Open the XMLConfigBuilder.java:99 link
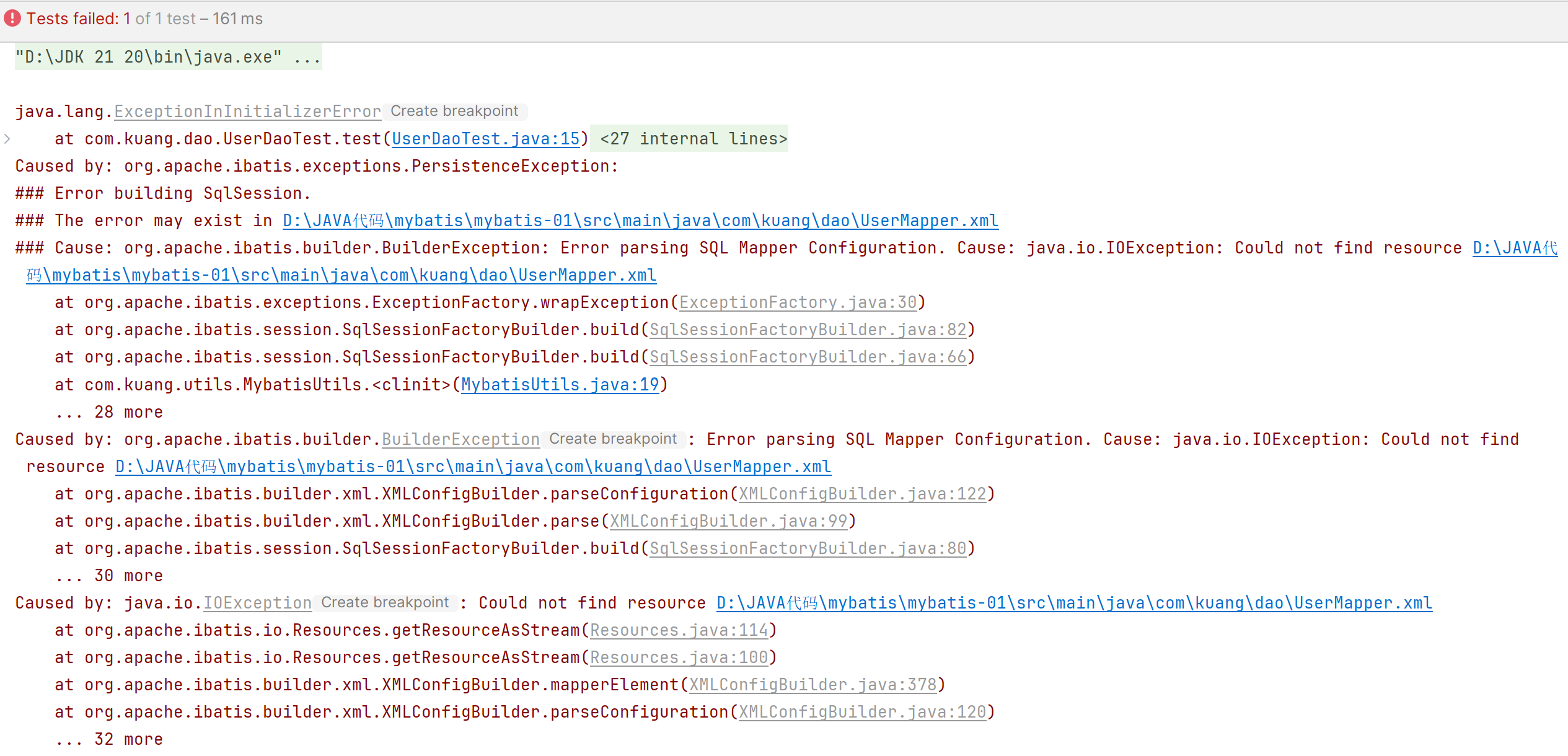This screenshot has height=756, width=1568. pos(728,521)
